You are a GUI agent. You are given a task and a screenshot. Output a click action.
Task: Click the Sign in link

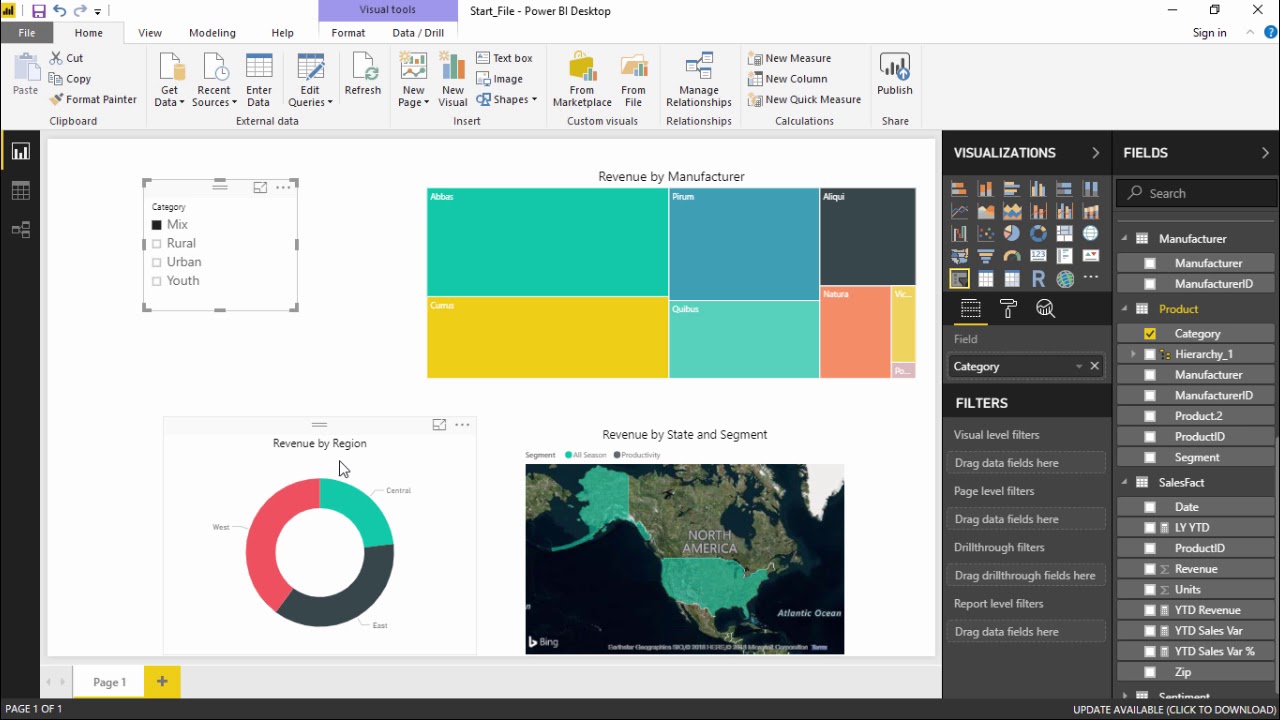[1209, 33]
